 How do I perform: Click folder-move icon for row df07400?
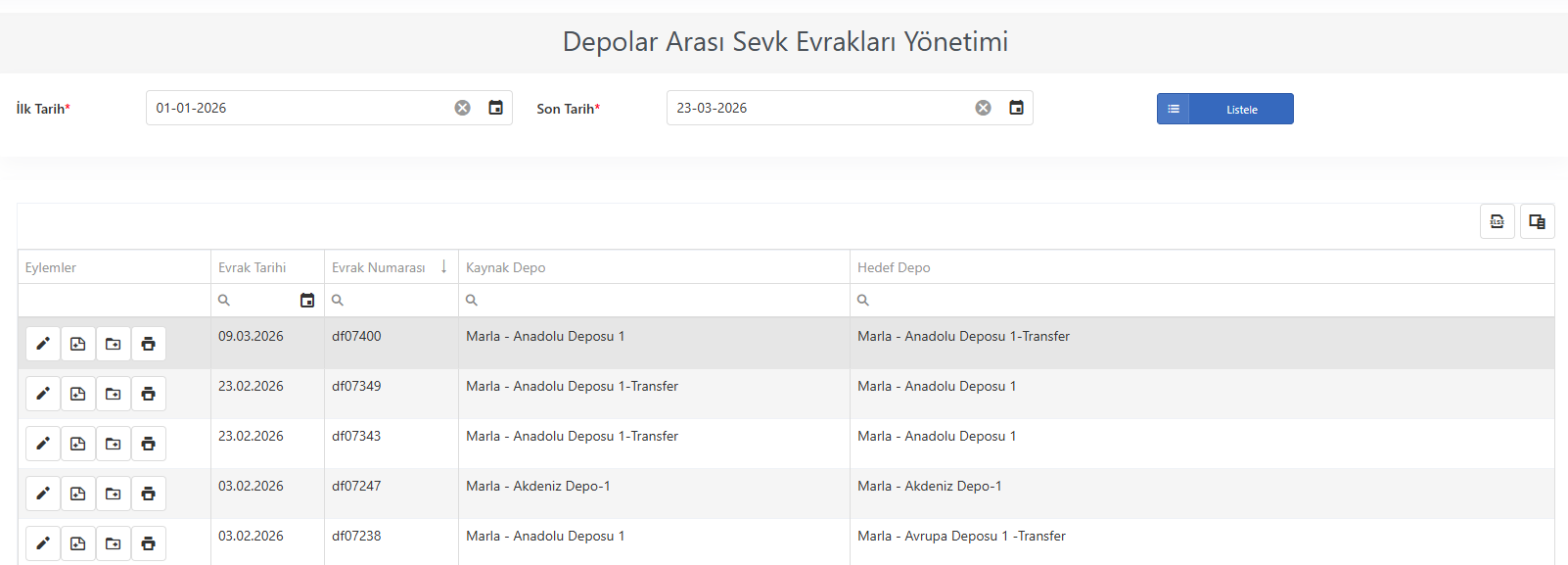pos(114,344)
